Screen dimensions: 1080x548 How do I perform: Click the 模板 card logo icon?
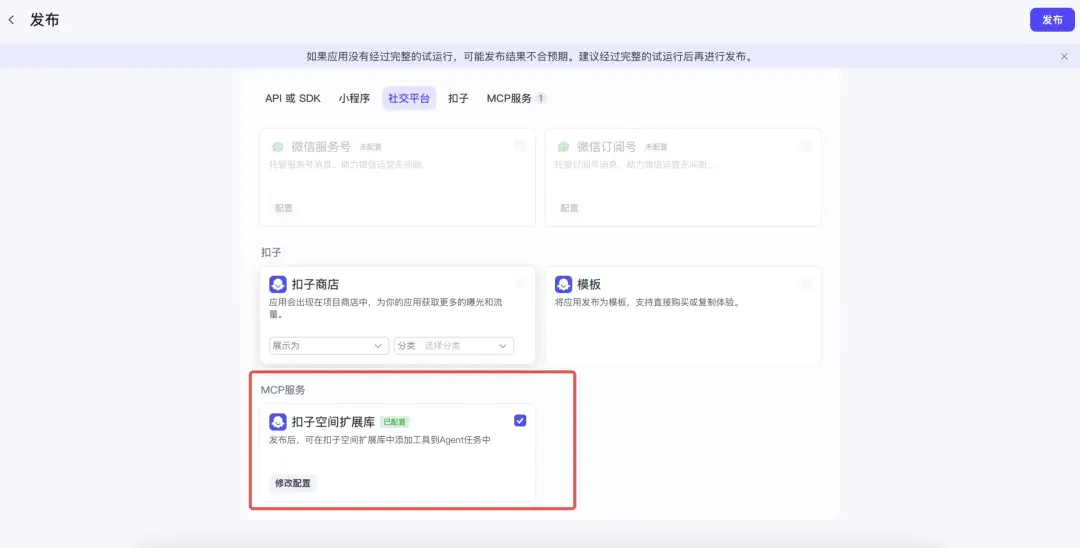(x=564, y=284)
